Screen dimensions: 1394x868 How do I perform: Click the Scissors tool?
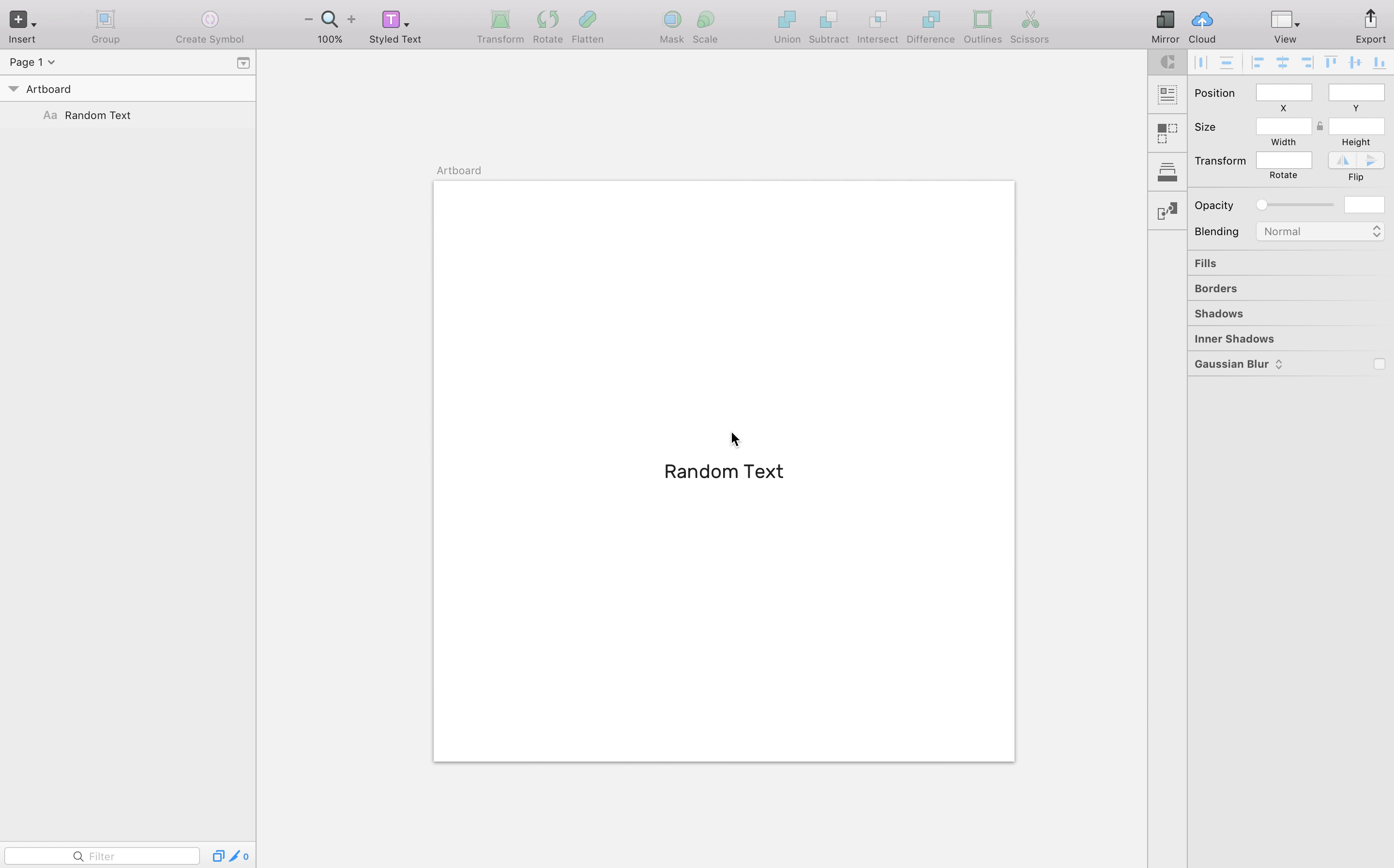(x=1028, y=19)
